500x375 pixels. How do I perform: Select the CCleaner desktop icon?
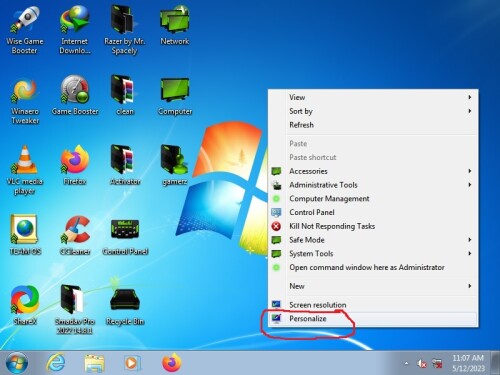pos(75,235)
